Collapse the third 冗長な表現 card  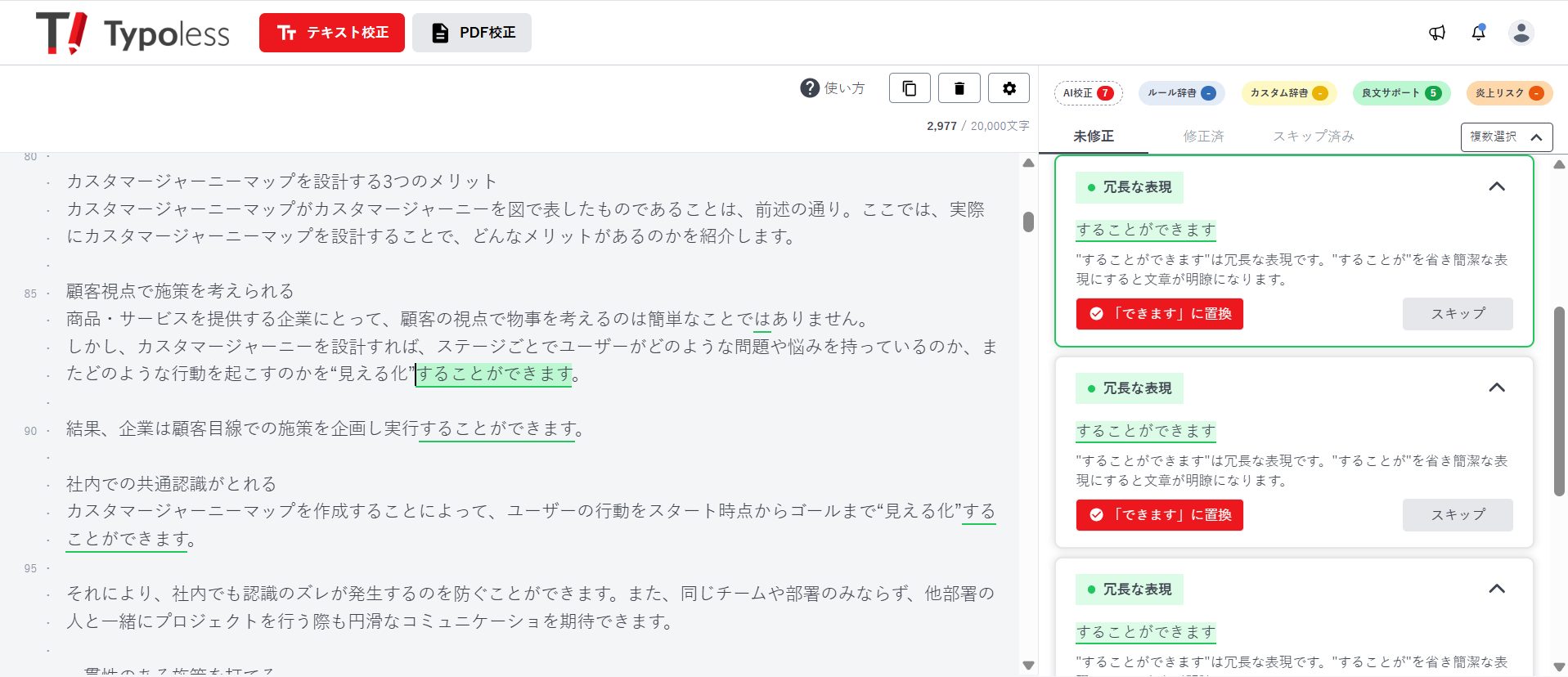pos(1497,589)
